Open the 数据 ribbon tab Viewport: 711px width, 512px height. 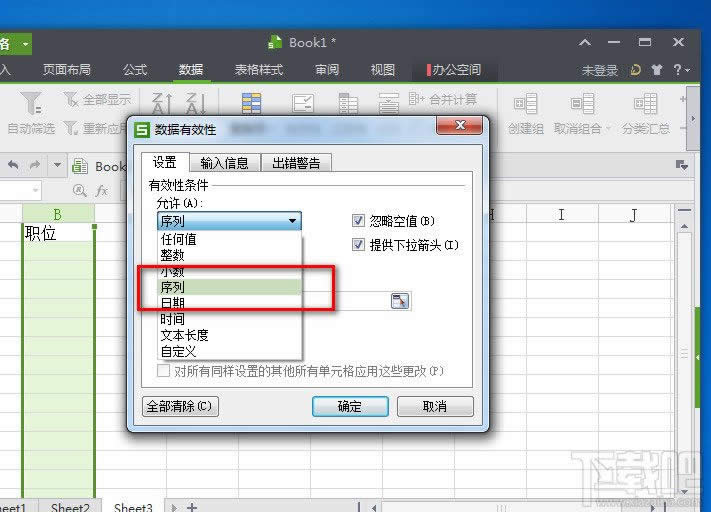(190, 69)
